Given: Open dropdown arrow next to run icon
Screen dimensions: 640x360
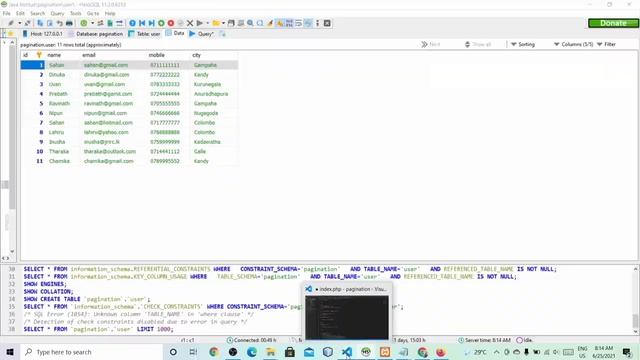Looking at the screenshot, I should pyautogui.click(x=207, y=23).
